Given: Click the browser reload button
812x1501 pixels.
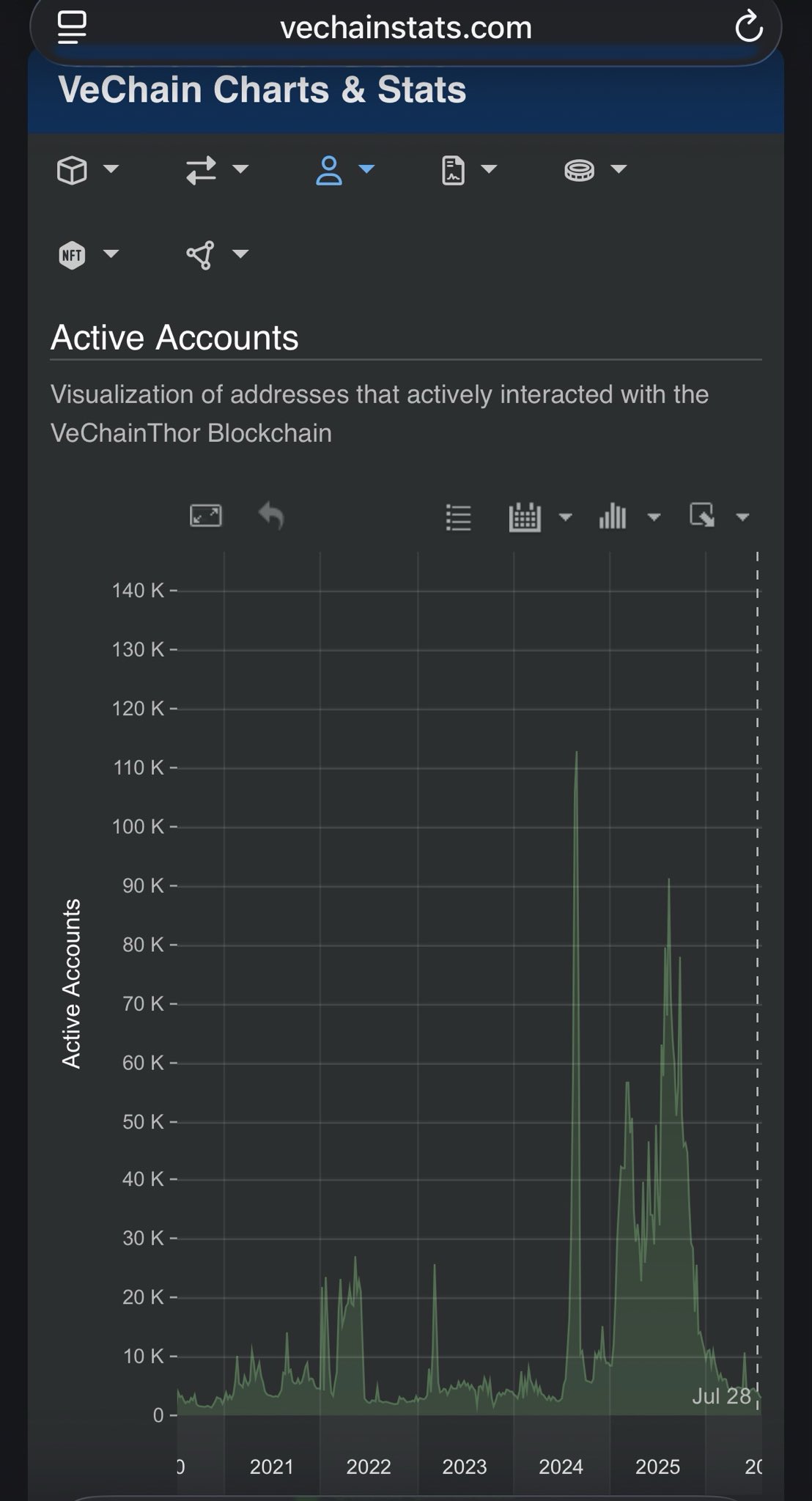Looking at the screenshot, I should [748, 28].
